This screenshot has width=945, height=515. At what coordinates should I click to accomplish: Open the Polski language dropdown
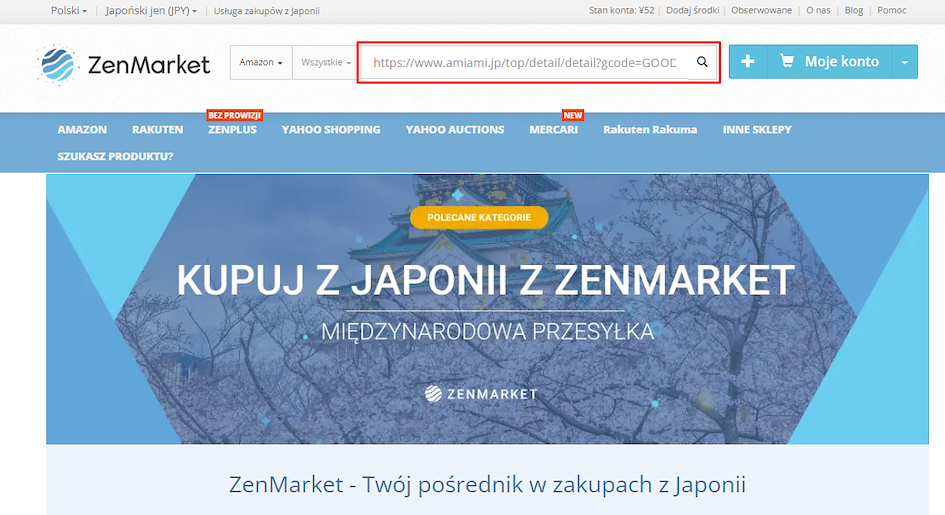(x=69, y=10)
